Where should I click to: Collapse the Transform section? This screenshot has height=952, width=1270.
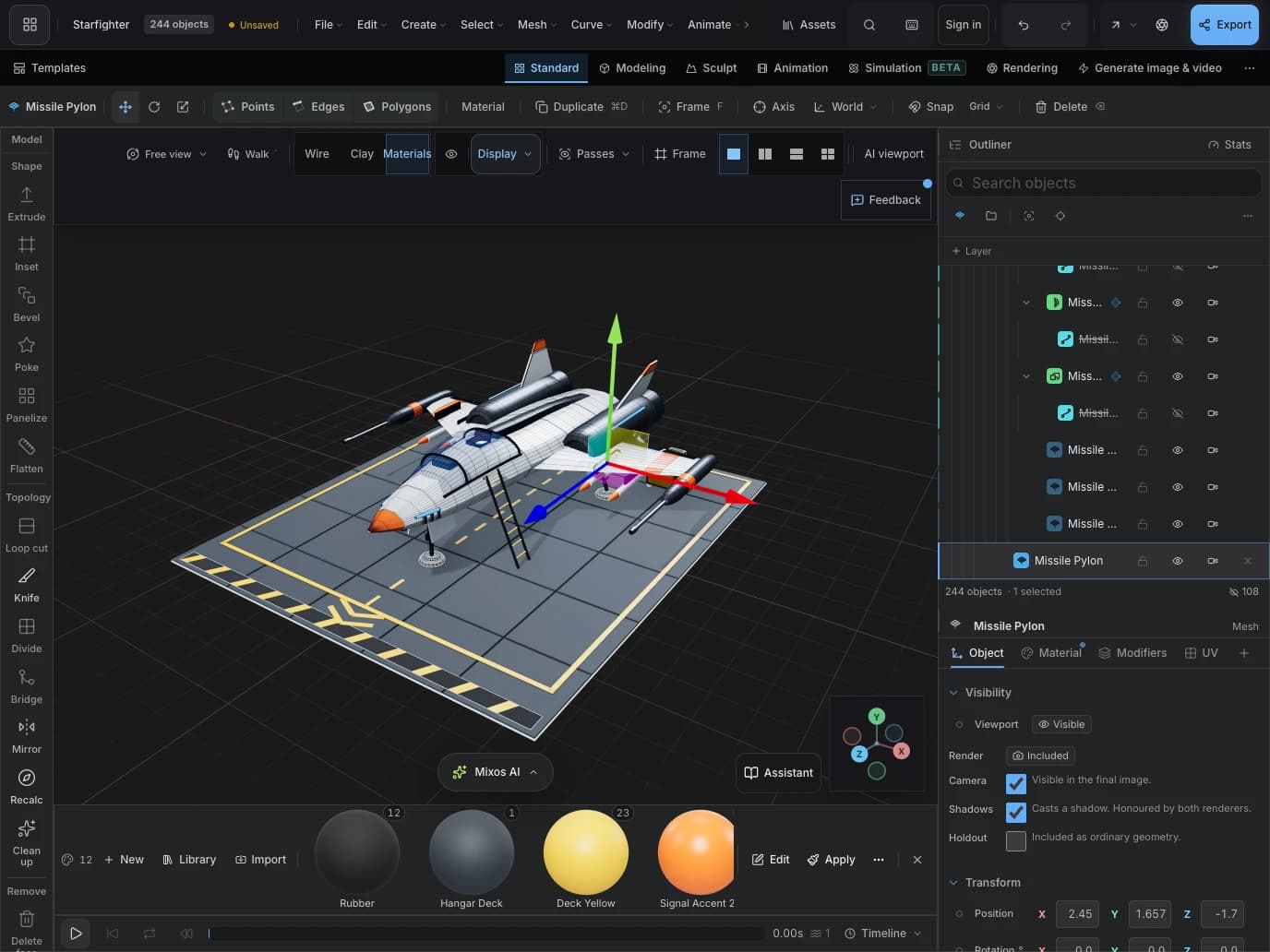point(953,883)
